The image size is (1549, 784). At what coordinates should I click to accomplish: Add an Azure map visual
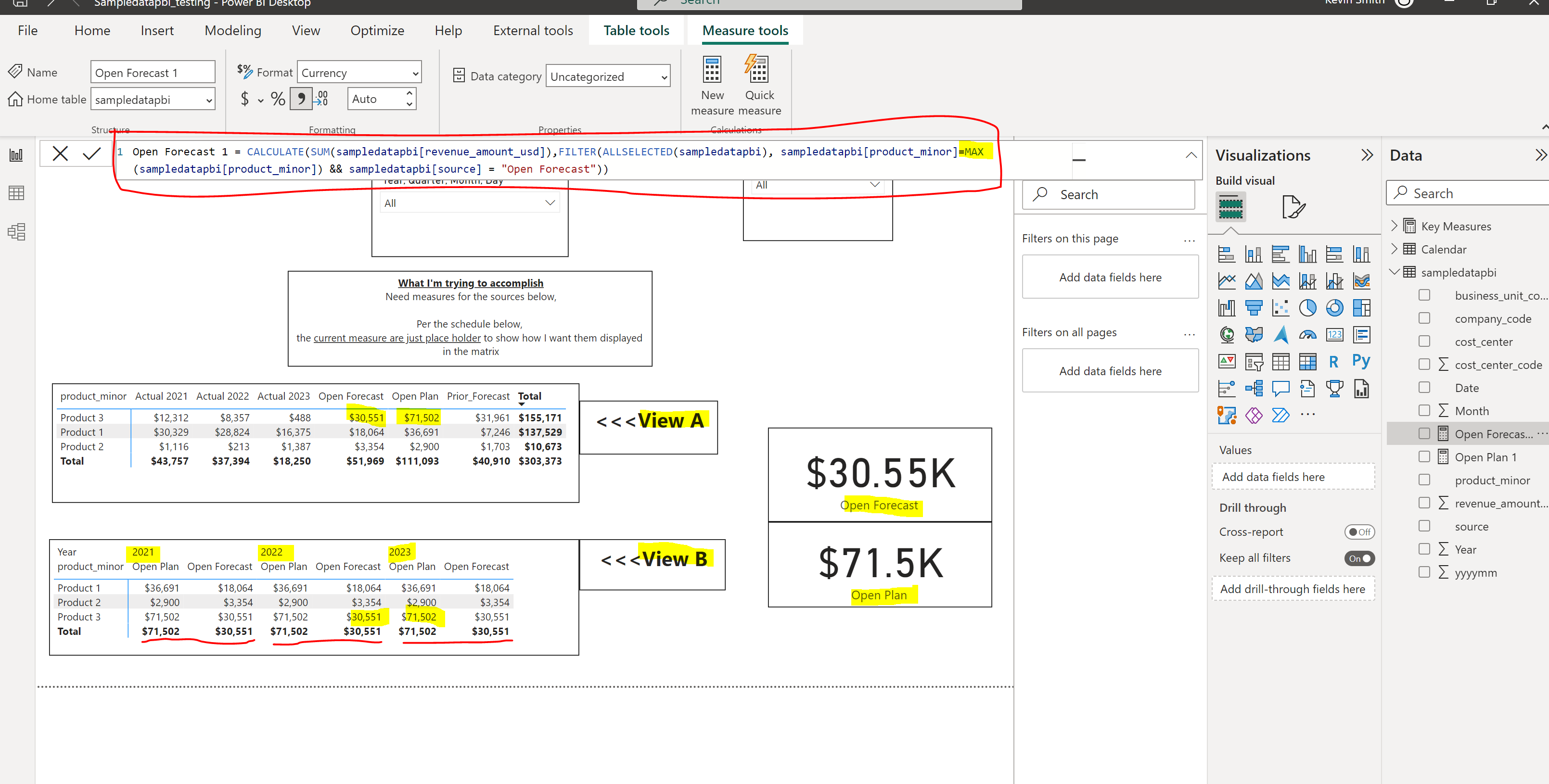1281,334
